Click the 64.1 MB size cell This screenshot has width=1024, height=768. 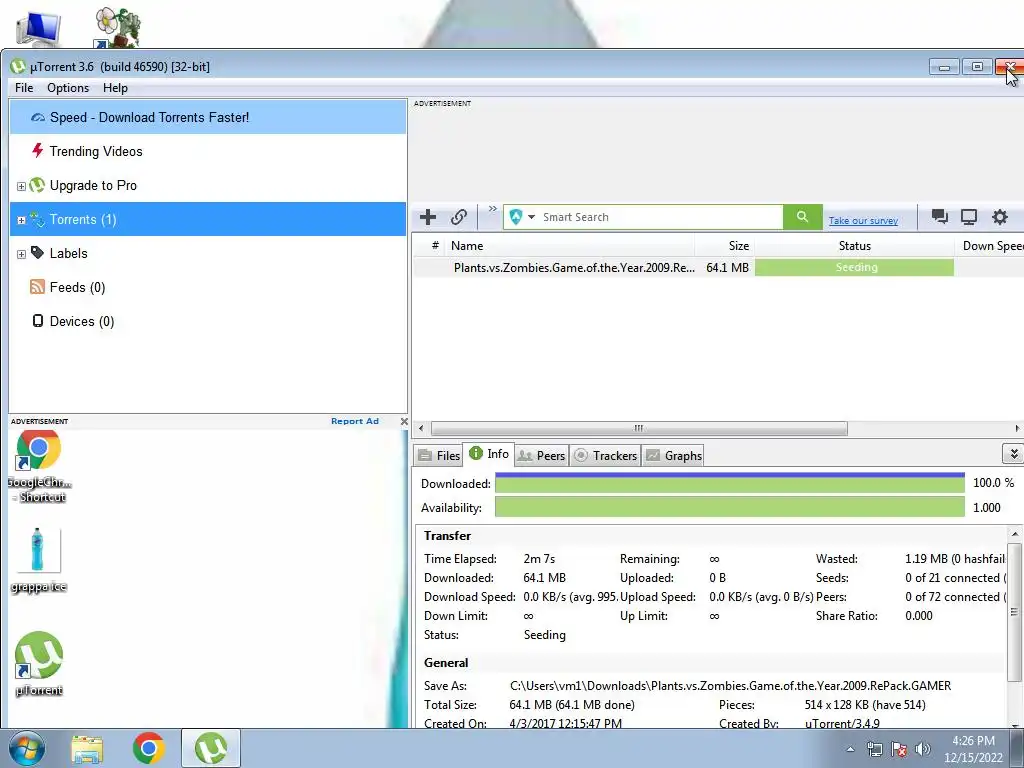pos(727,268)
